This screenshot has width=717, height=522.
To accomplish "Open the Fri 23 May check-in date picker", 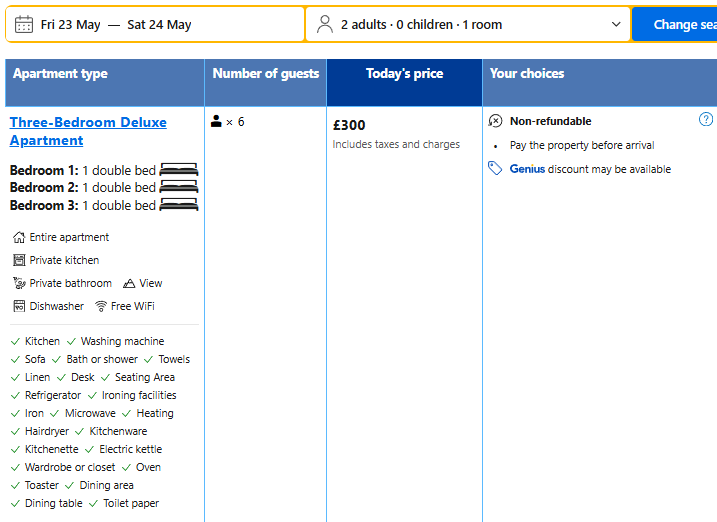I will click(71, 25).
